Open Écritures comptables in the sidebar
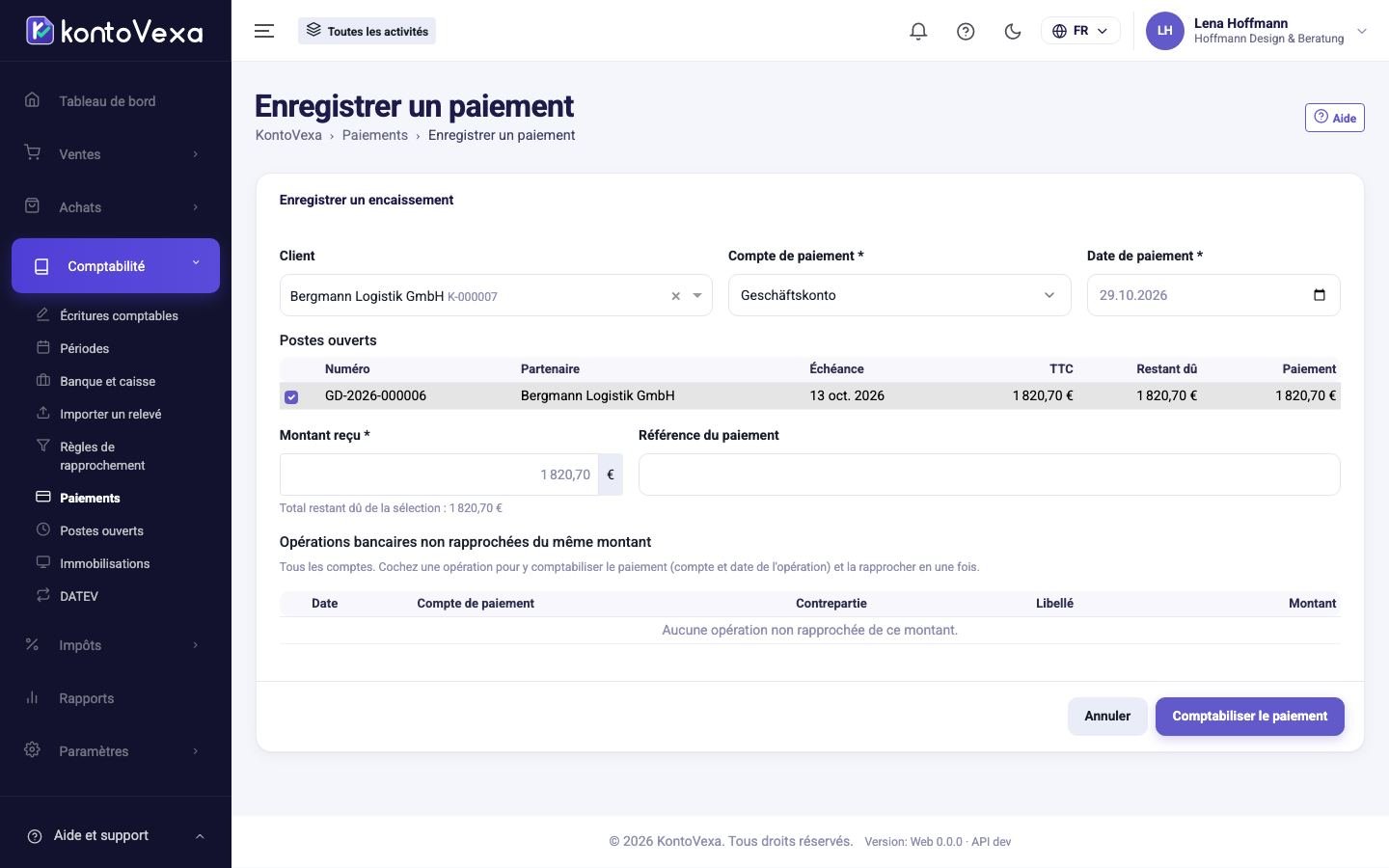 (119, 315)
